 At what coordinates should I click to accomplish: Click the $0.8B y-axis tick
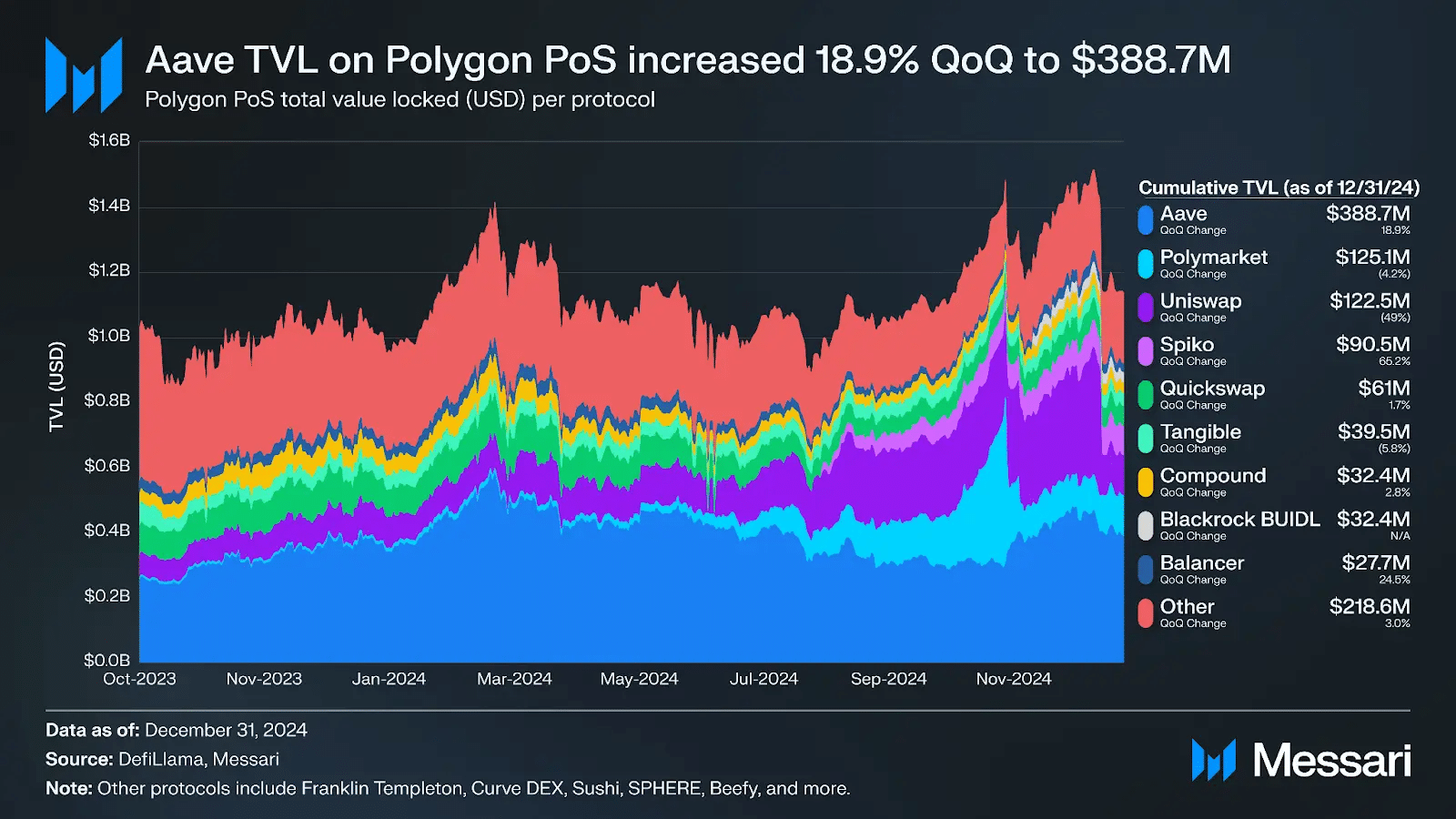(x=107, y=400)
